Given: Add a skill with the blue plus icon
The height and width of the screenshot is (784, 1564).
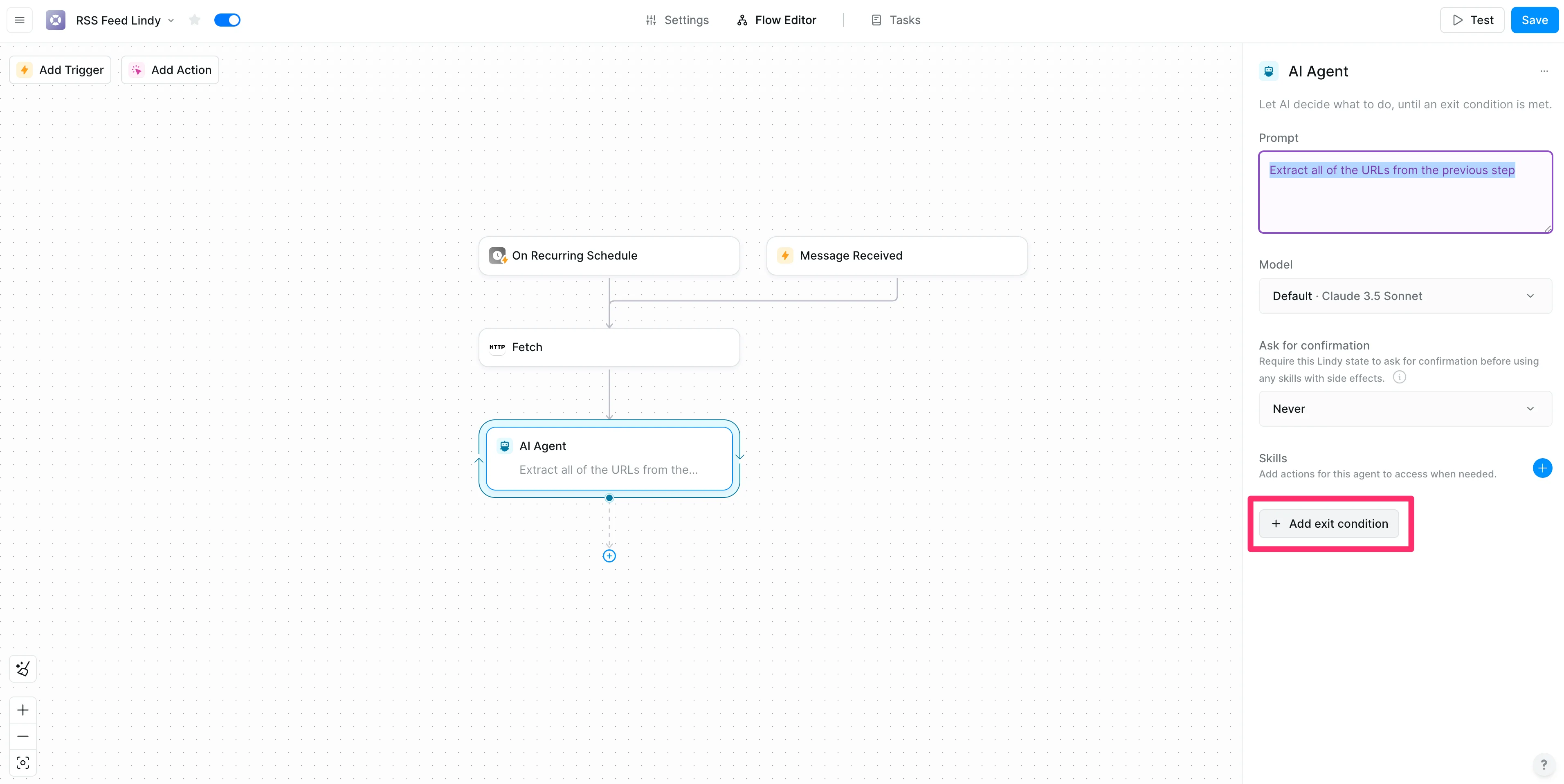Looking at the screenshot, I should coord(1542,468).
